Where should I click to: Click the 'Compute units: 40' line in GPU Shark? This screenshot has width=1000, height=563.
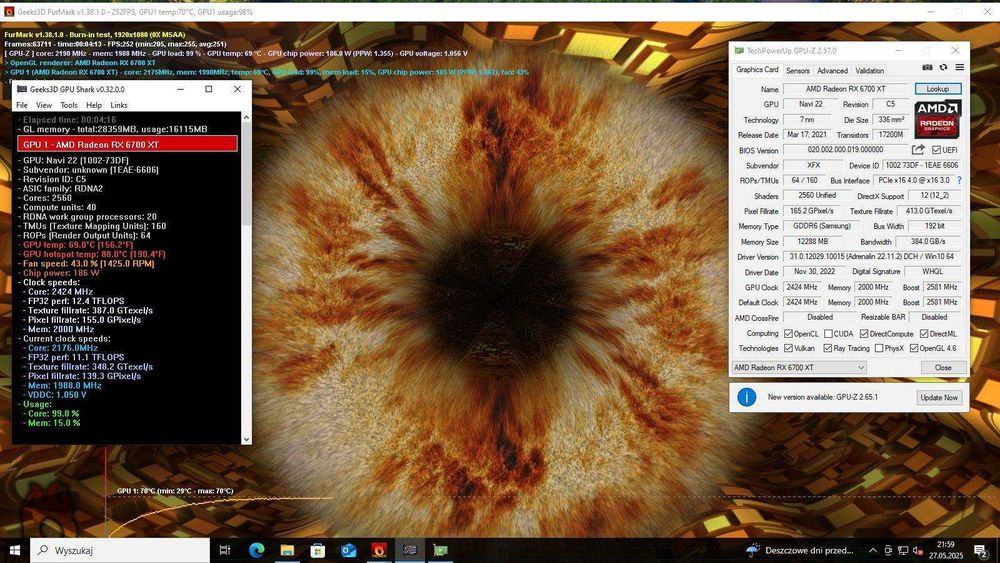(59, 207)
